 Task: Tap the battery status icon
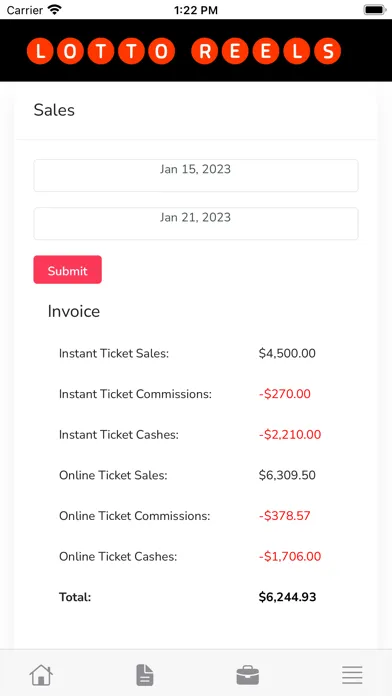375,10
